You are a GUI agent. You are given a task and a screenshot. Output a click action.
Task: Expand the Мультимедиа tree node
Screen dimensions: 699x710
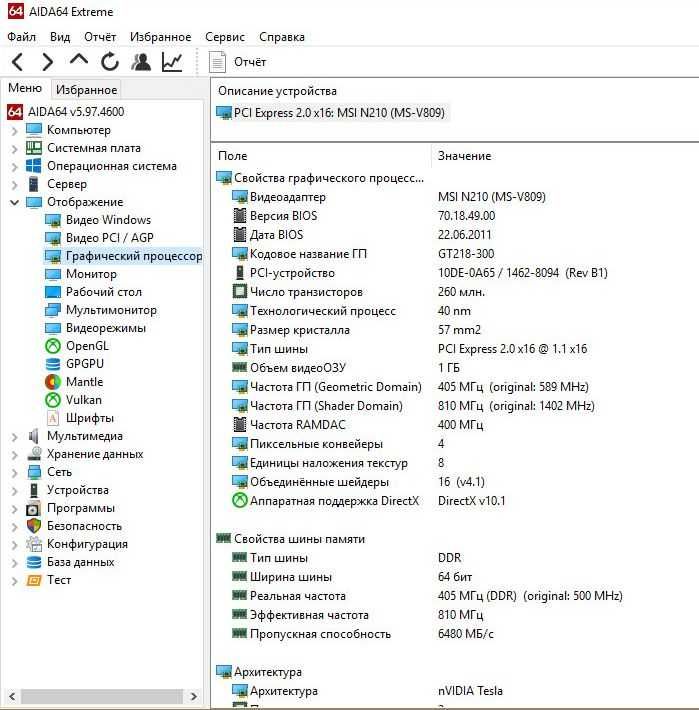pos(14,437)
